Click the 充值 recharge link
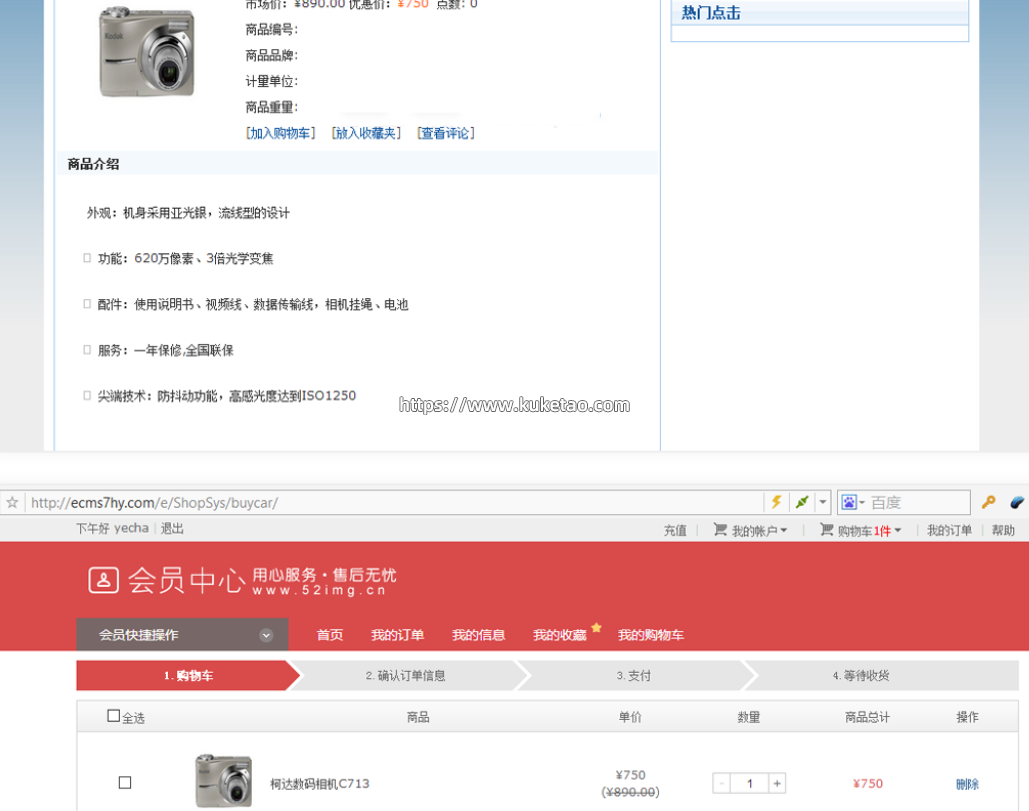The height and width of the screenshot is (811, 1029). pyautogui.click(x=675, y=530)
